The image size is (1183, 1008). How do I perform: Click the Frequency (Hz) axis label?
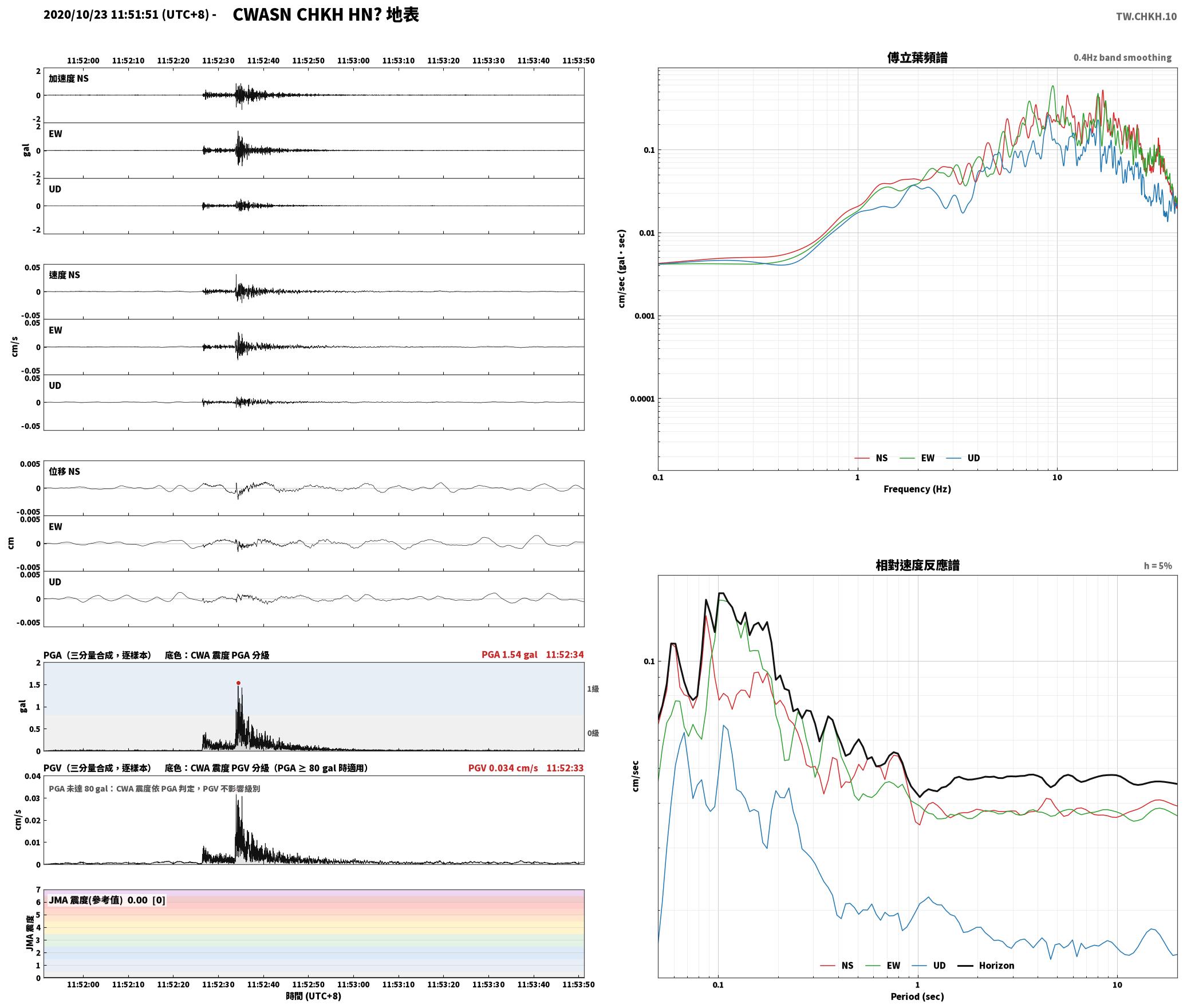coord(917,489)
